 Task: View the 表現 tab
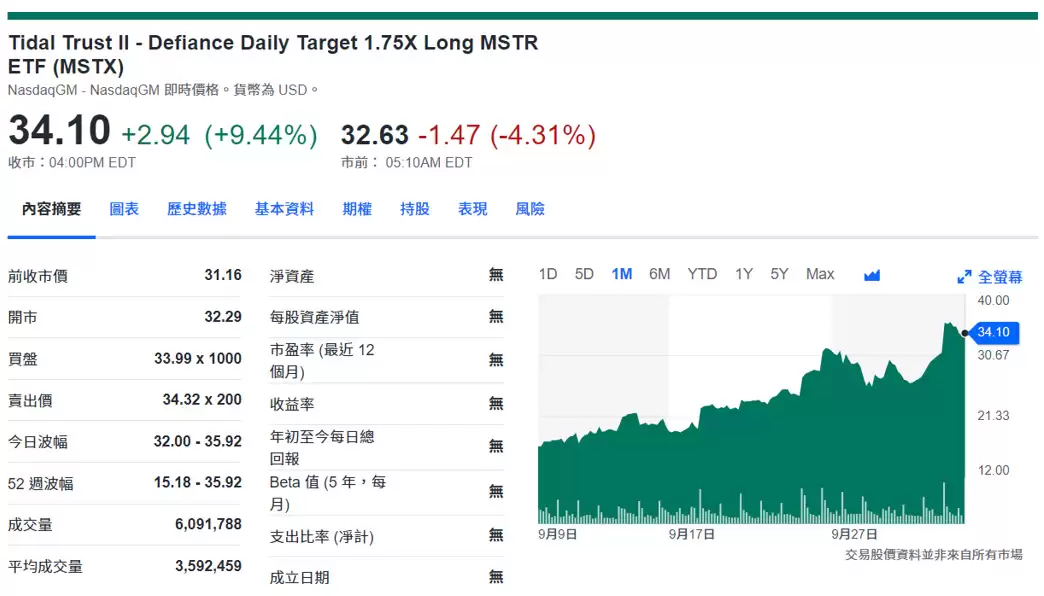pos(473,209)
